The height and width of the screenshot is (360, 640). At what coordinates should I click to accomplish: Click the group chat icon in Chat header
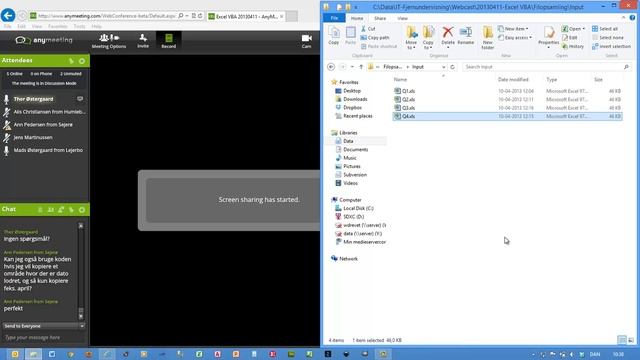[51, 210]
